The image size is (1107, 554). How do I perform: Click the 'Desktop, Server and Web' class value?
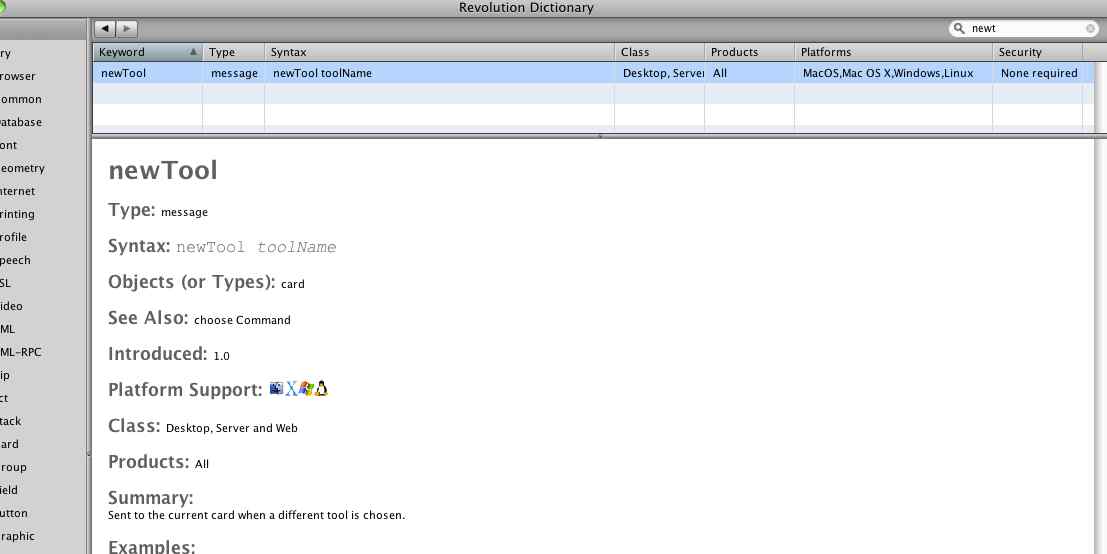tap(232, 428)
